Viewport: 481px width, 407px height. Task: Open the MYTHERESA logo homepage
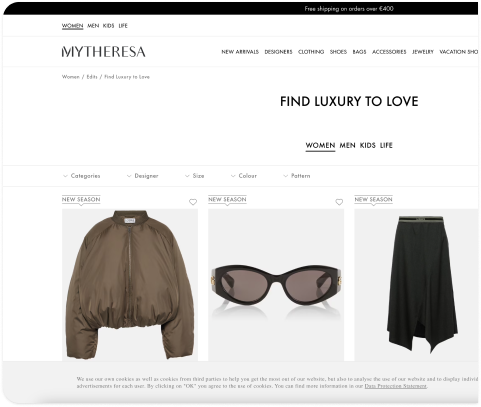click(x=104, y=52)
